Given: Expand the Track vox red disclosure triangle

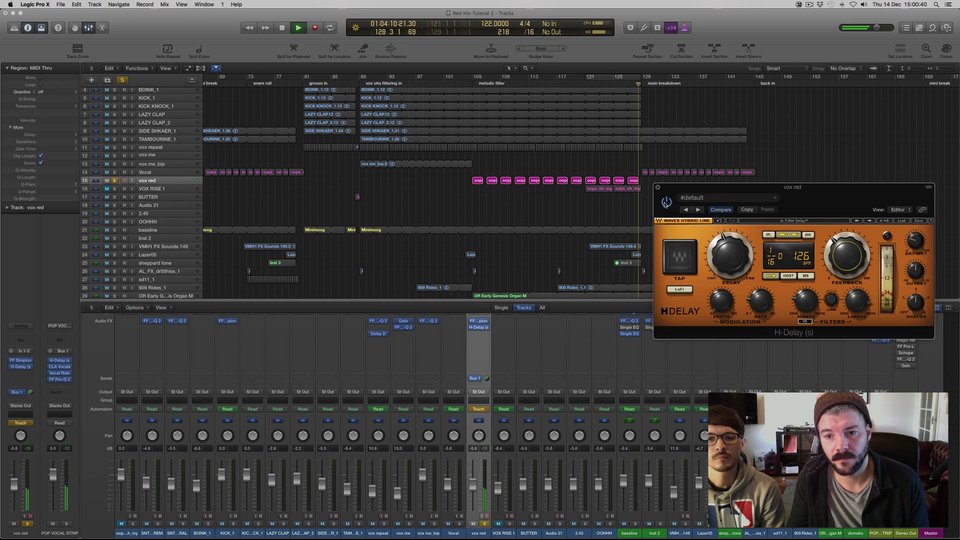Looking at the screenshot, I should pos(7,208).
